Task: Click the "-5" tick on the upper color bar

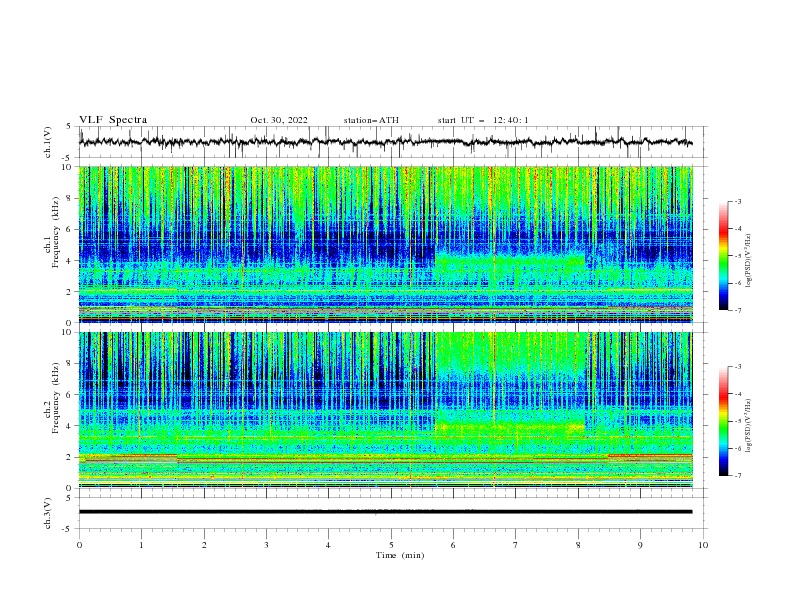Action: click(737, 256)
